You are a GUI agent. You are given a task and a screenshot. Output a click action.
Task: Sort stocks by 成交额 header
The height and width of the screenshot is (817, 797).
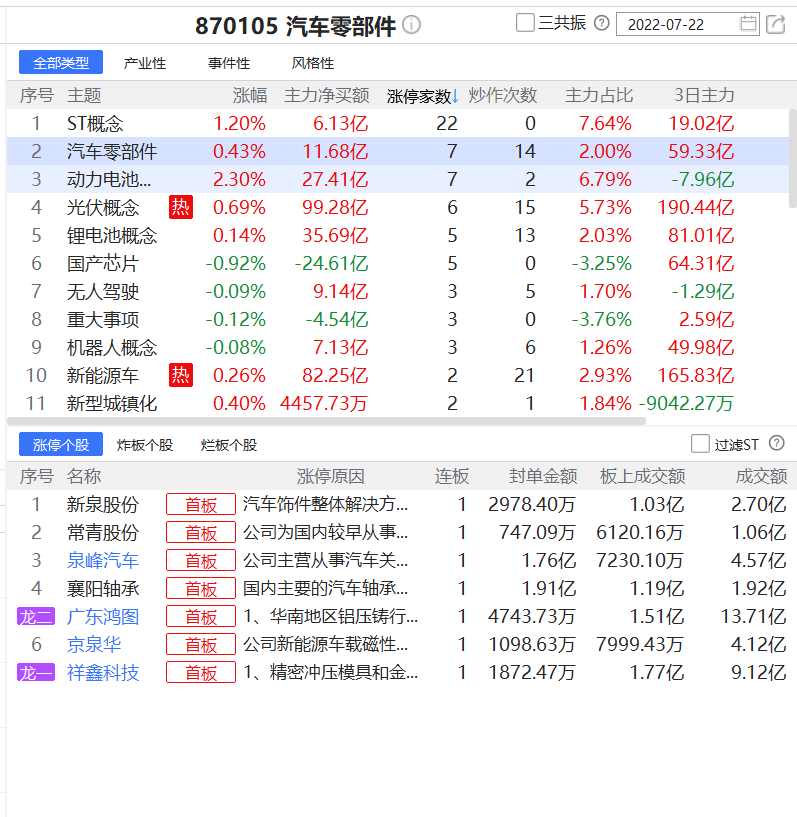761,476
